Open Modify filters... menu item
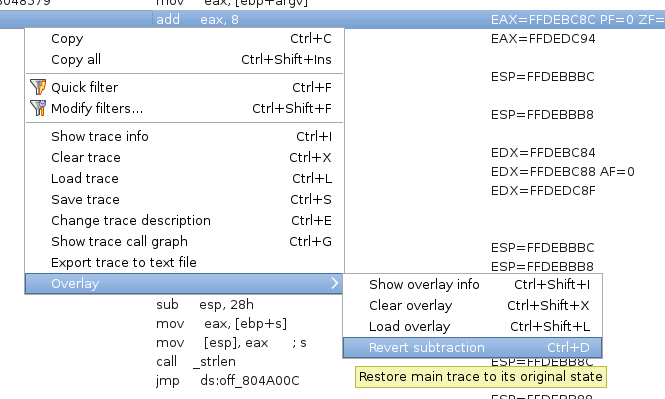 click(184, 109)
